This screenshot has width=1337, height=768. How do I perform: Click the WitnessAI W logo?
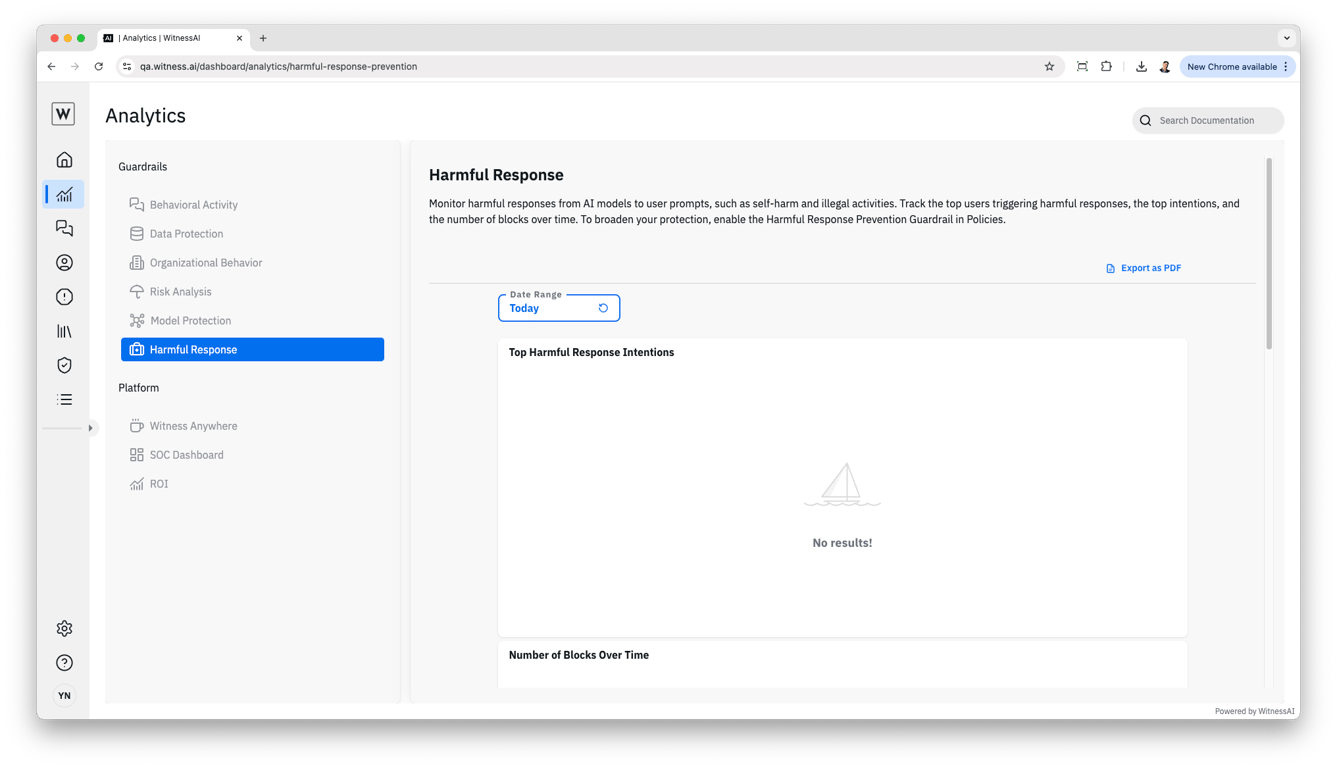63,114
